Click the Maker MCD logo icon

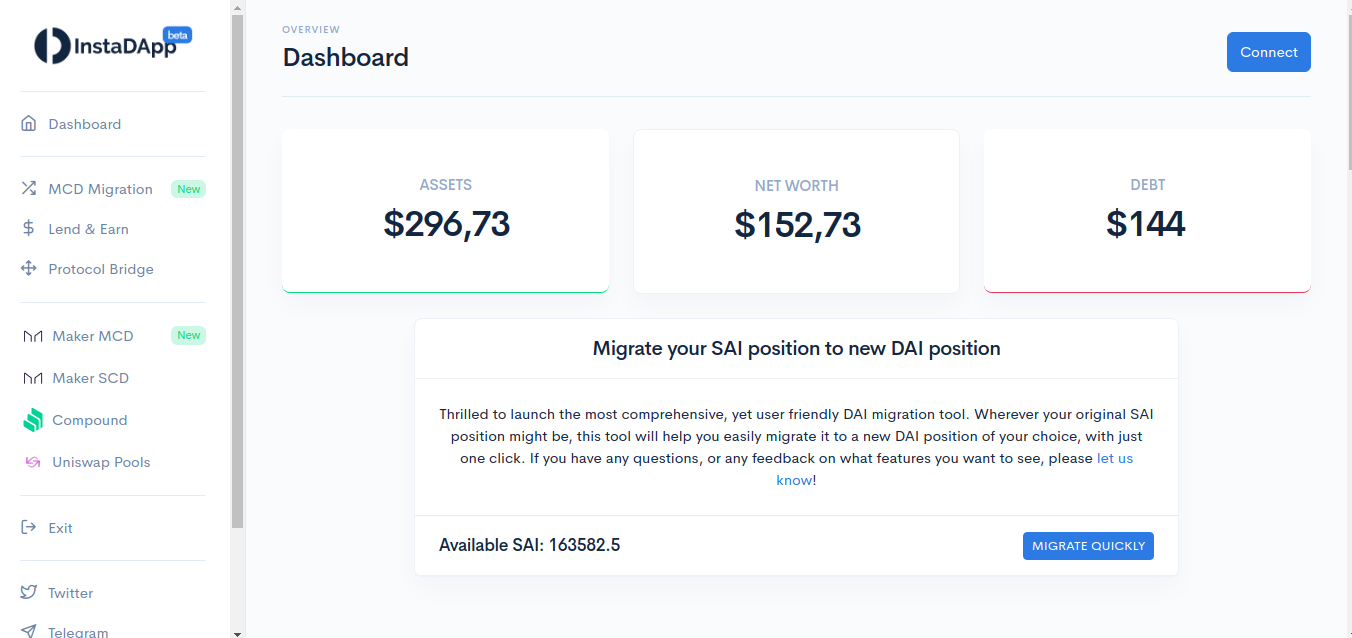coord(33,336)
